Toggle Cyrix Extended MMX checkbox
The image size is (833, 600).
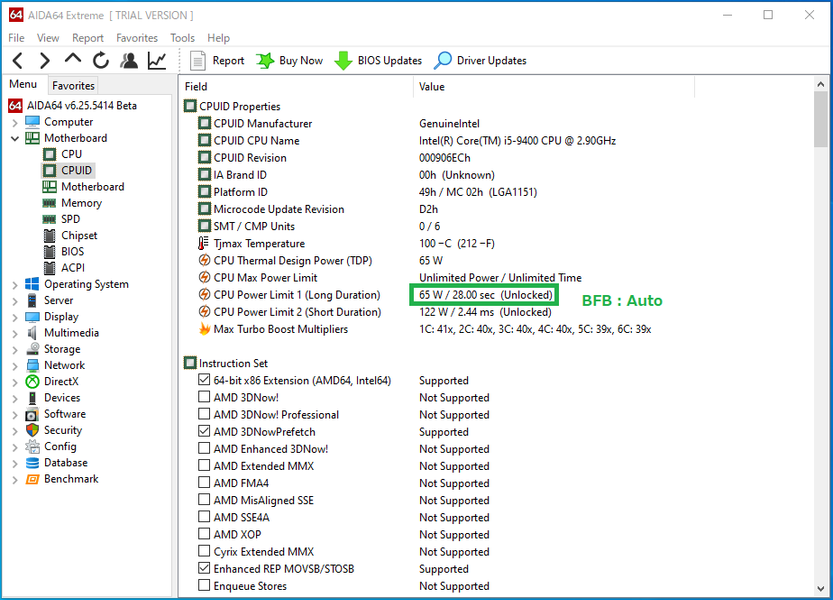[204, 551]
